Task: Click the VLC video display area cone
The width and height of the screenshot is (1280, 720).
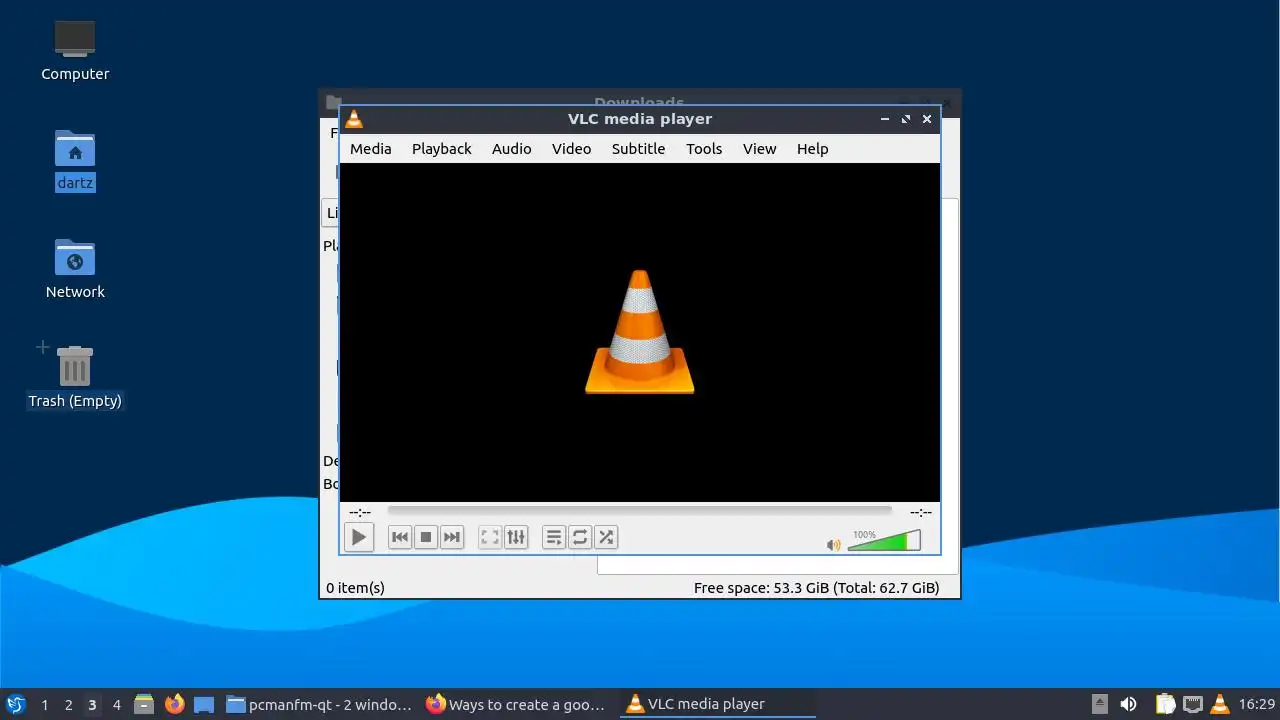Action: (640, 332)
